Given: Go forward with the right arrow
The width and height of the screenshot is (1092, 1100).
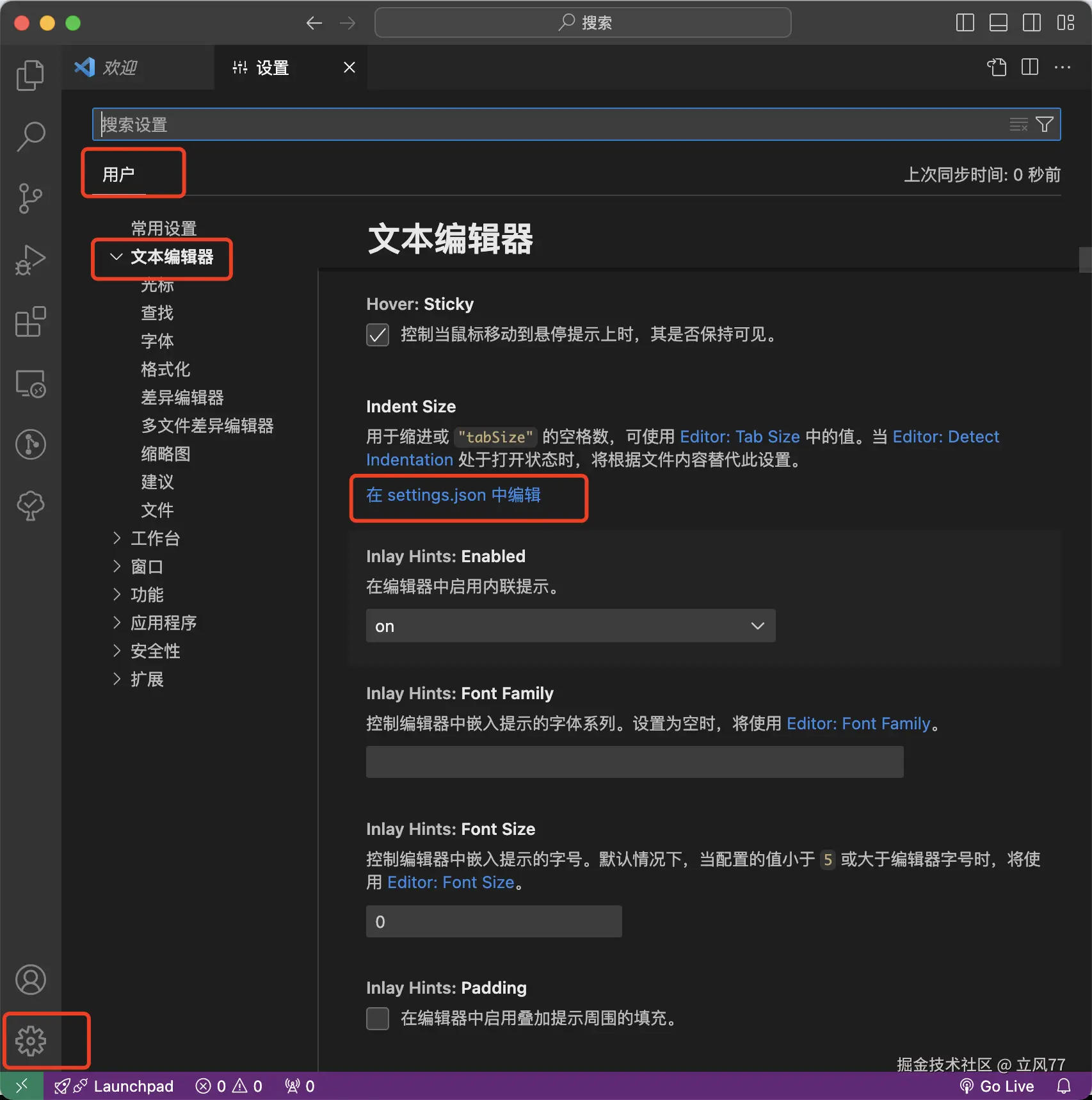Looking at the screenshot, I should click(x=348, y=23).
